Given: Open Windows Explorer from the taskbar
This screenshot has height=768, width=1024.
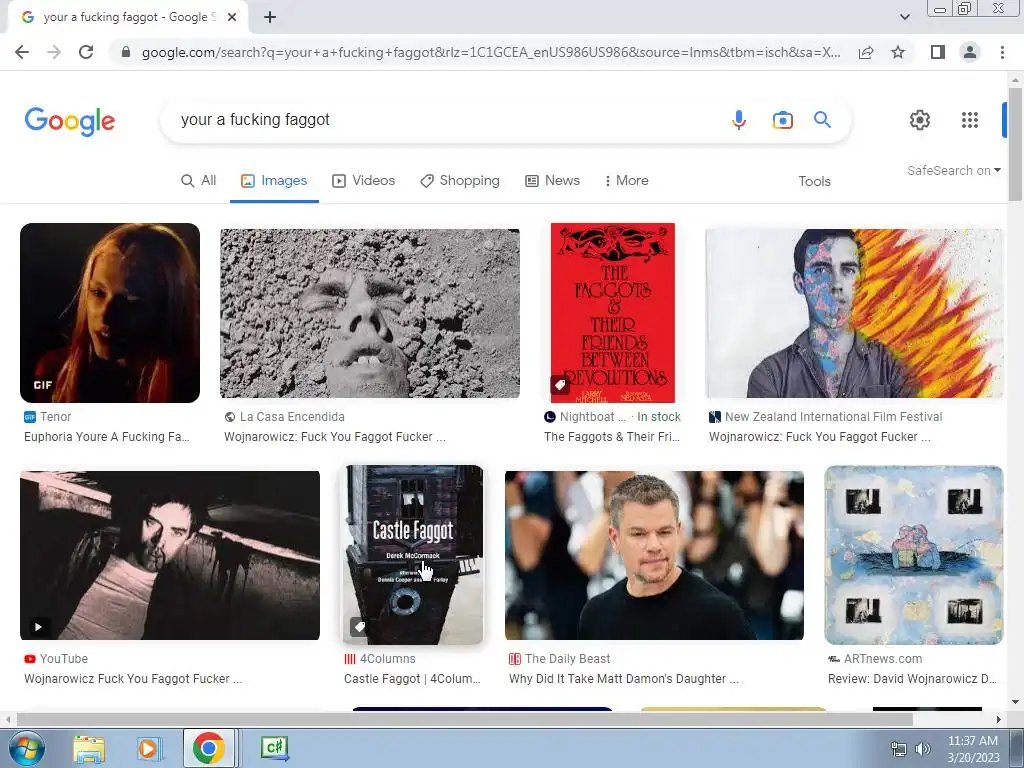Looking at the screenshot, I should [89, 748].
